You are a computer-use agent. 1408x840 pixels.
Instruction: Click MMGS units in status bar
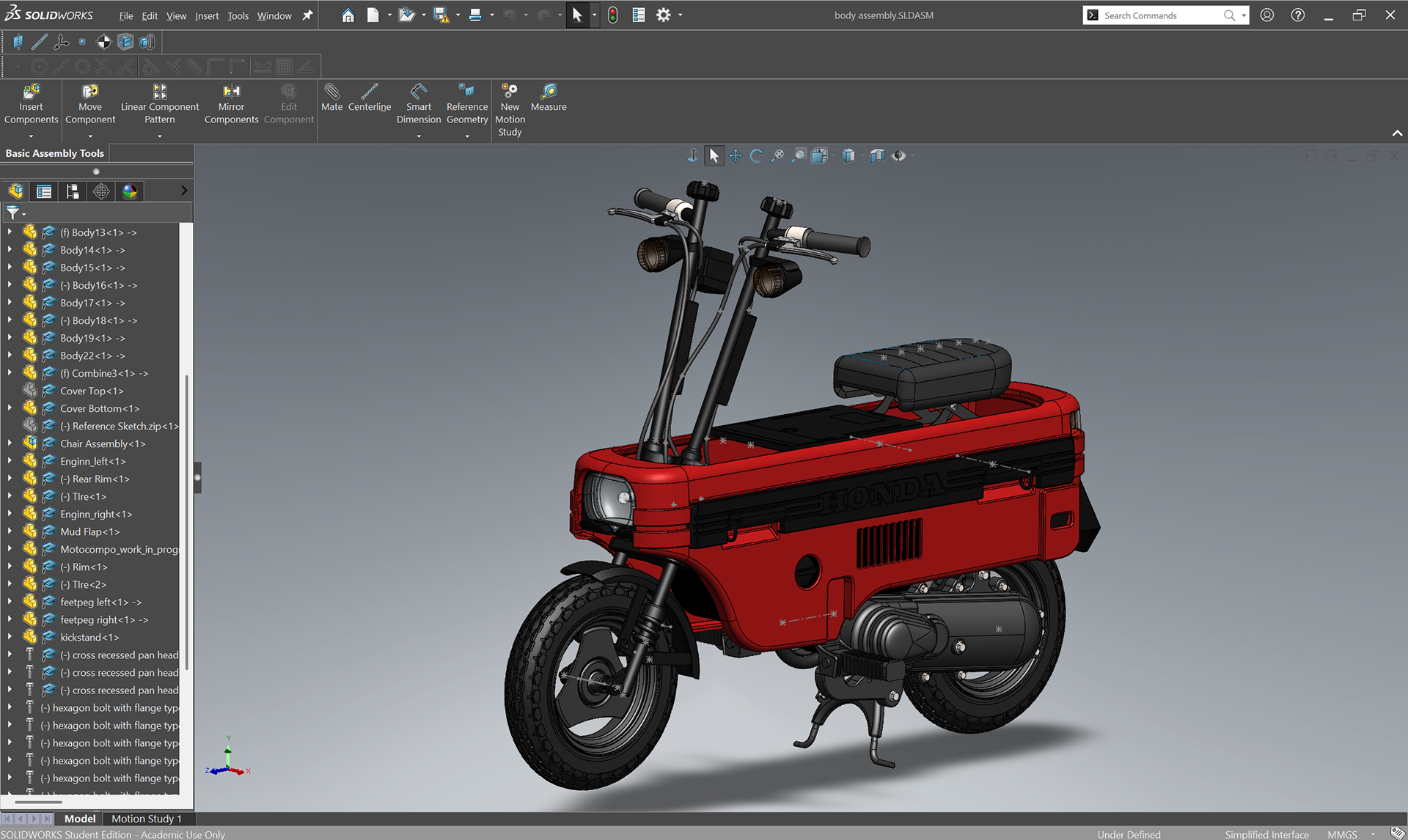point(1342,834)
